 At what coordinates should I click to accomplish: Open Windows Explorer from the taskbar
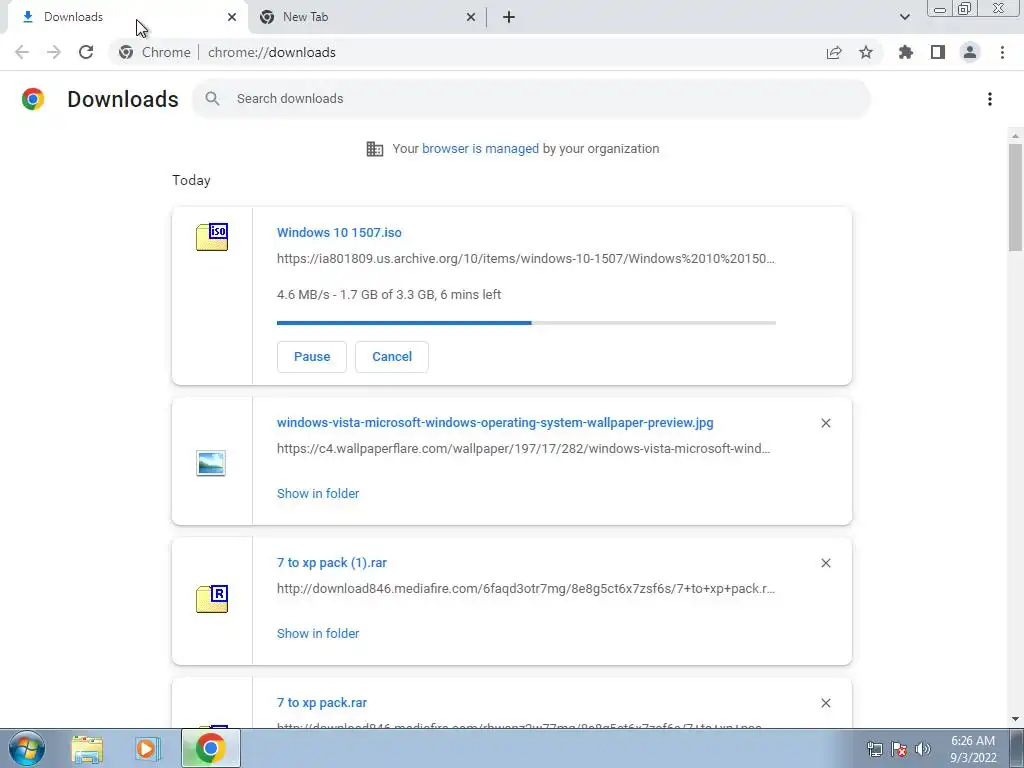point(87,748)
